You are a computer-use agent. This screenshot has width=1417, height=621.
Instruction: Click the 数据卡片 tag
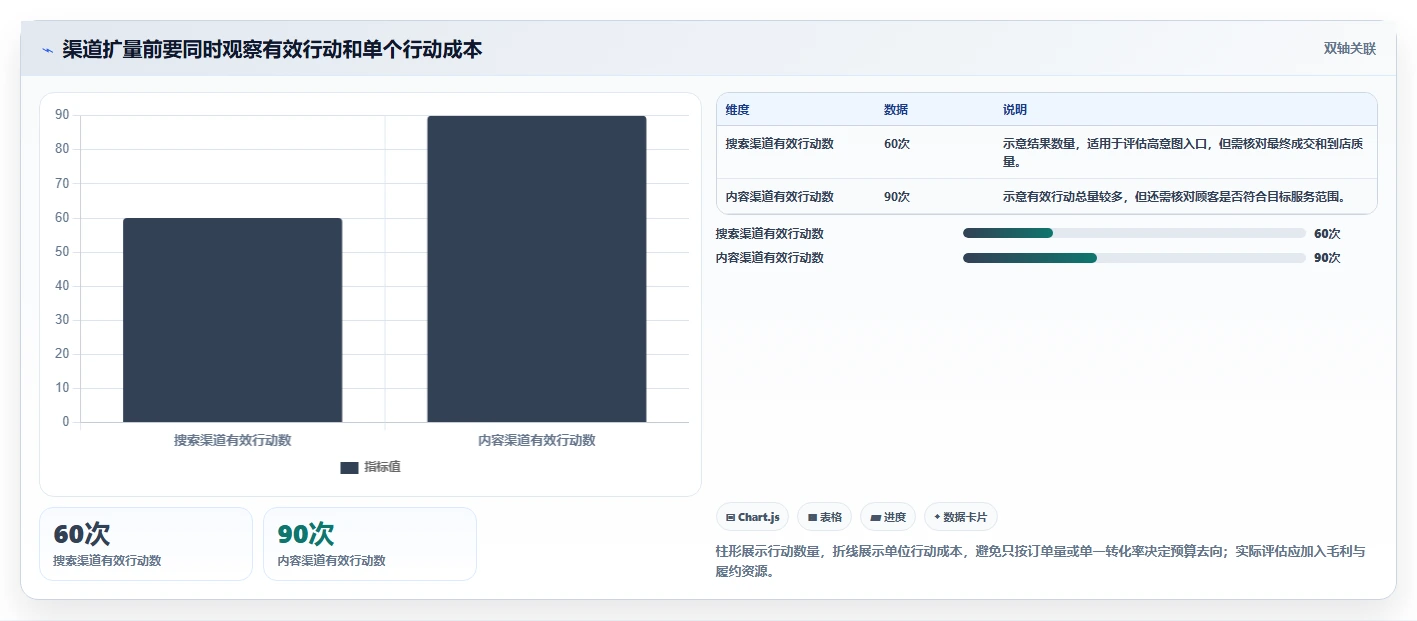[x=960, y=517]
